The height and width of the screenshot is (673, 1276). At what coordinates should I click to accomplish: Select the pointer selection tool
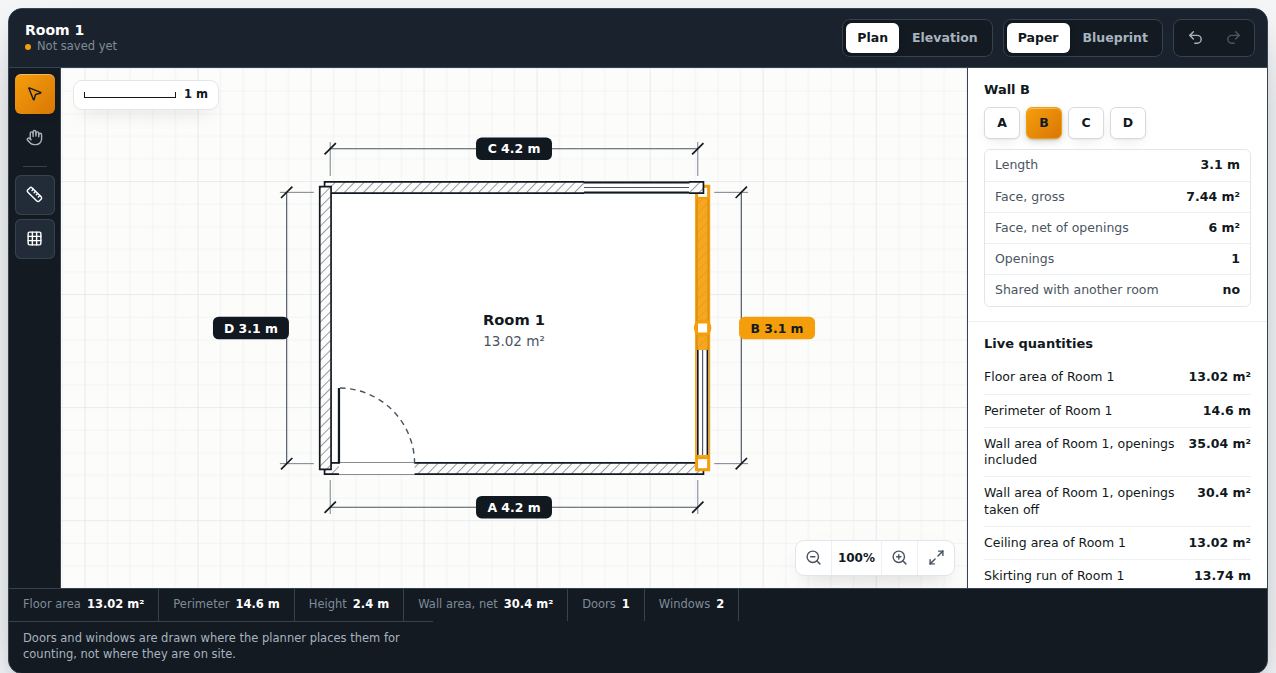[x=35, y=94]
